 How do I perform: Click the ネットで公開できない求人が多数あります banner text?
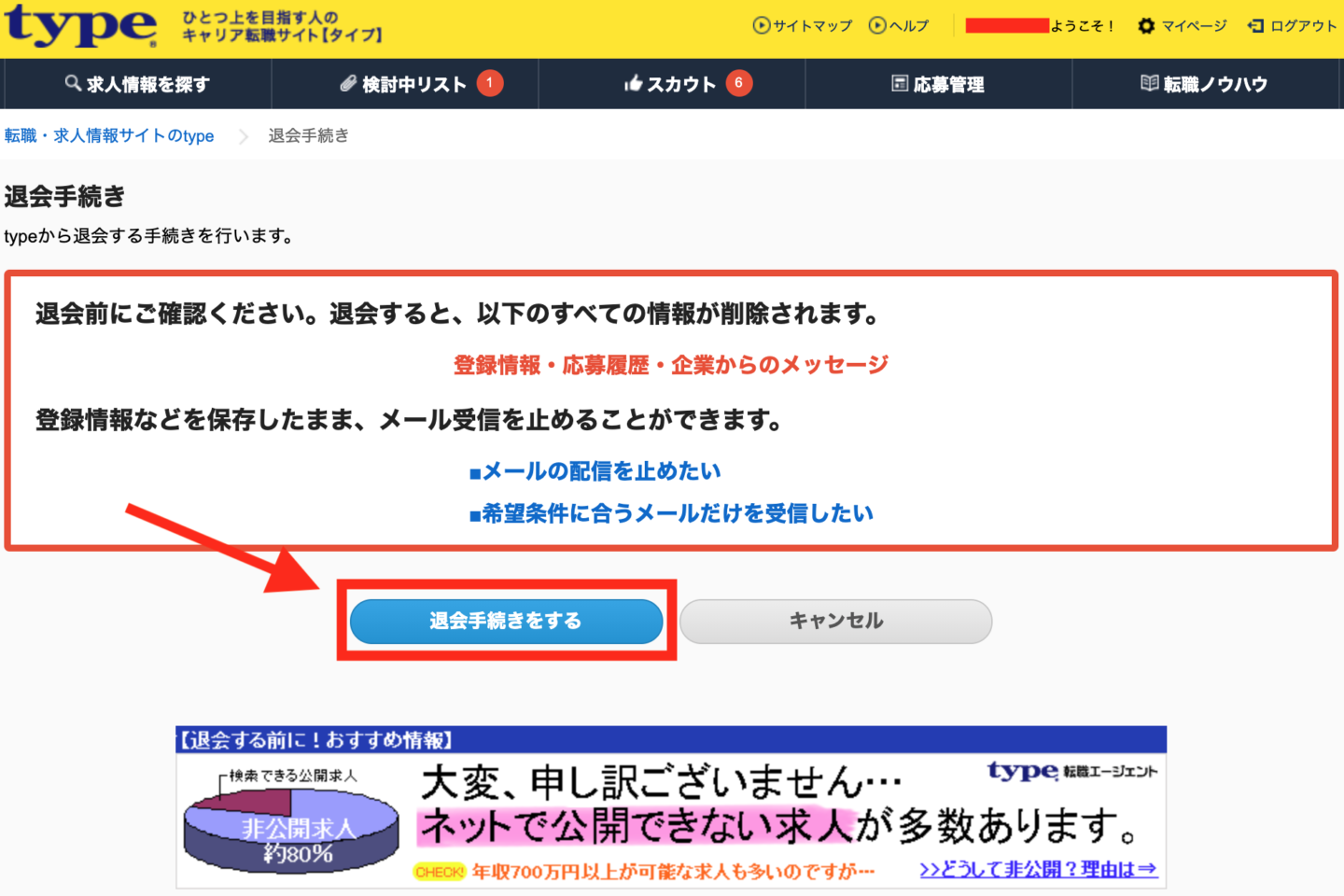778,826
